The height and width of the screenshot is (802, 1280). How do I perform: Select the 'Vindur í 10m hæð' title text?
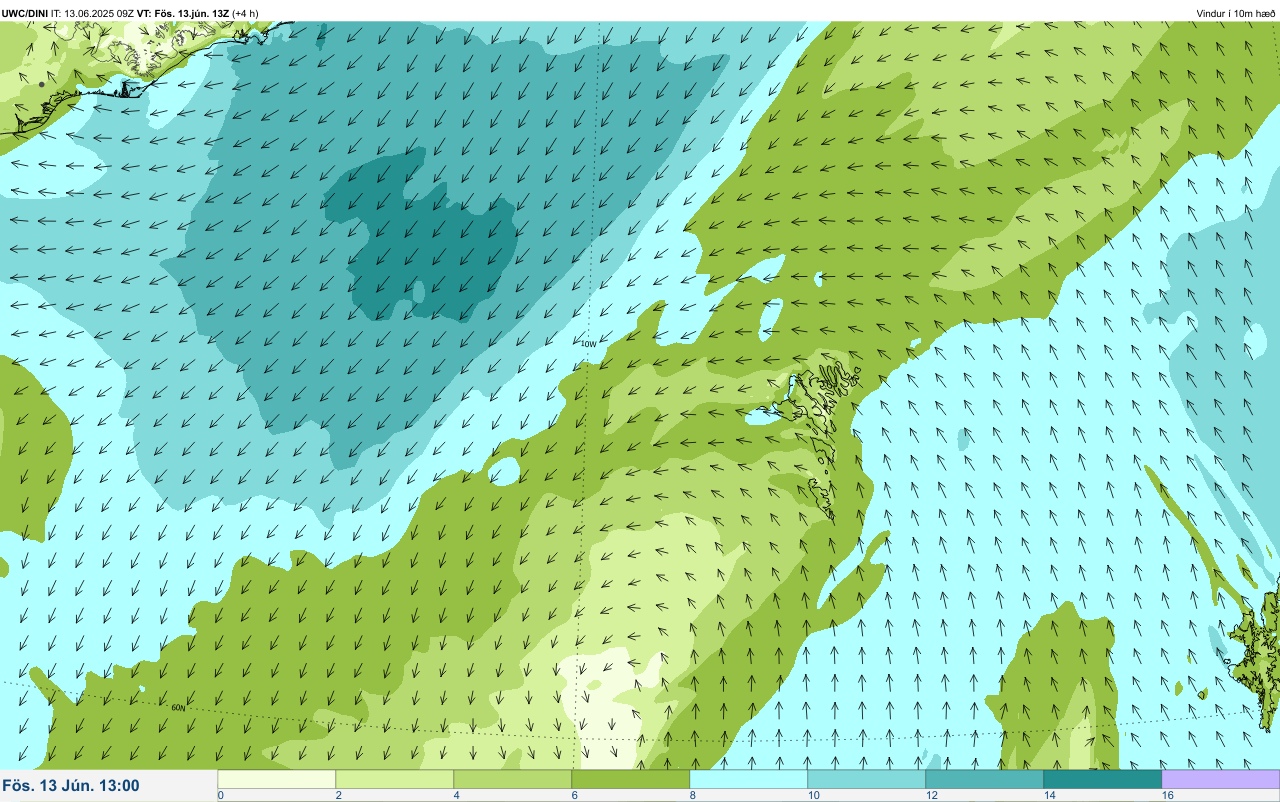click(x=1236, y=13)
